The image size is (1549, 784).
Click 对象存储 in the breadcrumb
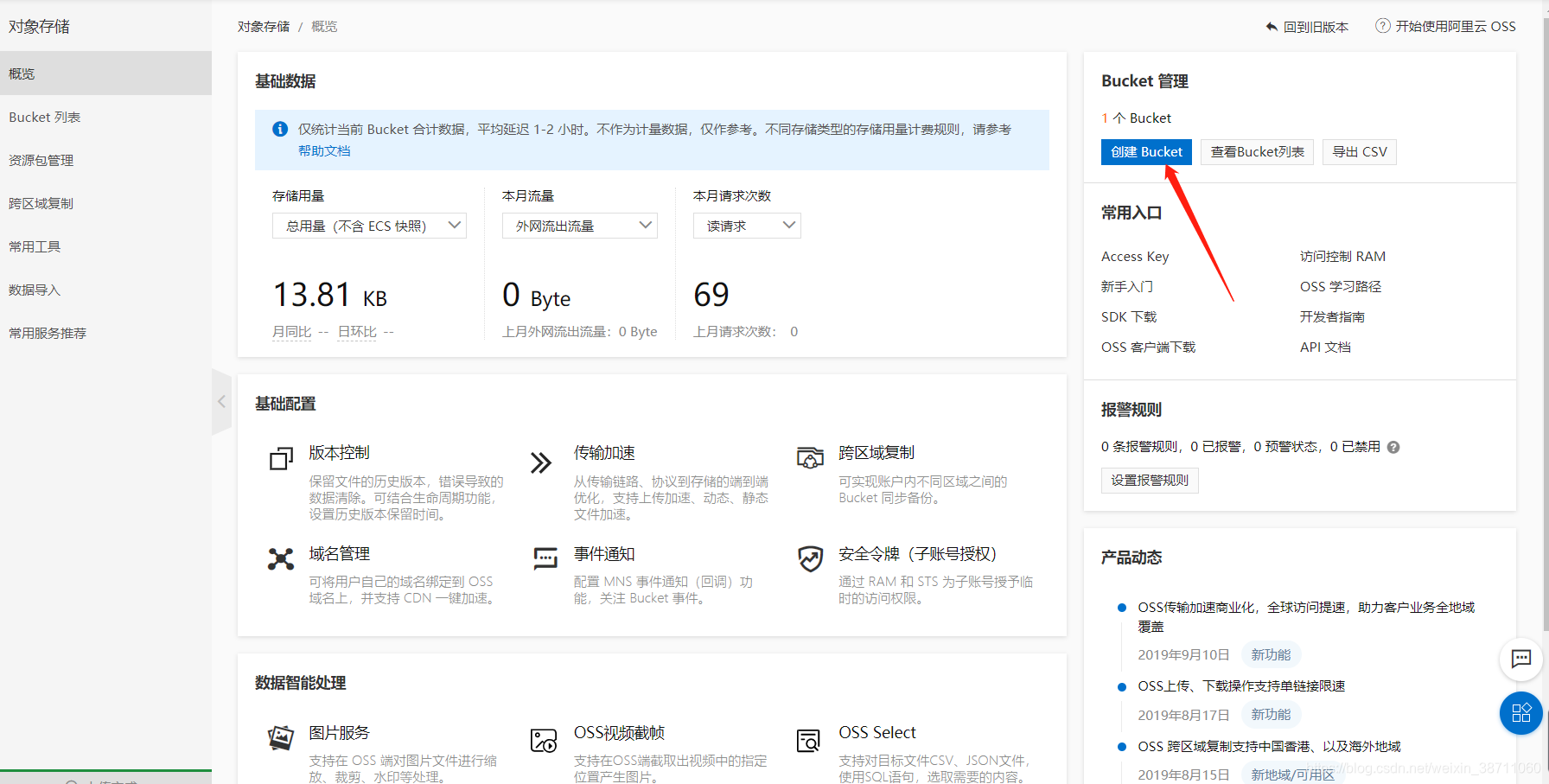[264, 27]
